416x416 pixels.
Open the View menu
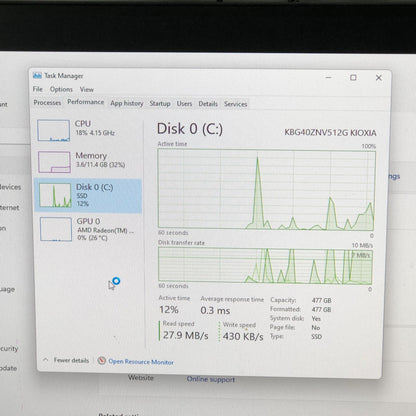click(x=87, y=89)
